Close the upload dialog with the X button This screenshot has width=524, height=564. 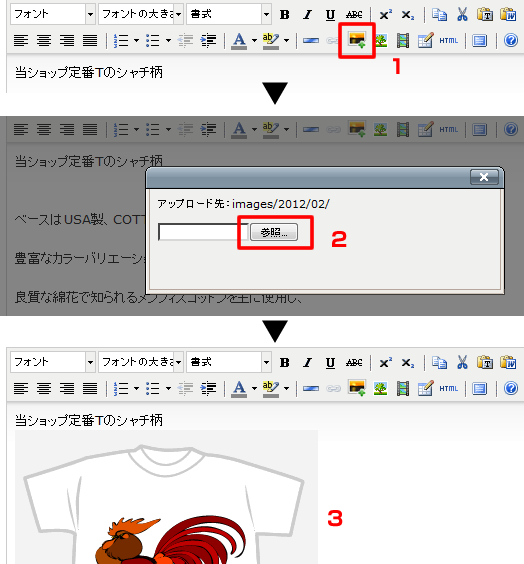pos(484,177)
